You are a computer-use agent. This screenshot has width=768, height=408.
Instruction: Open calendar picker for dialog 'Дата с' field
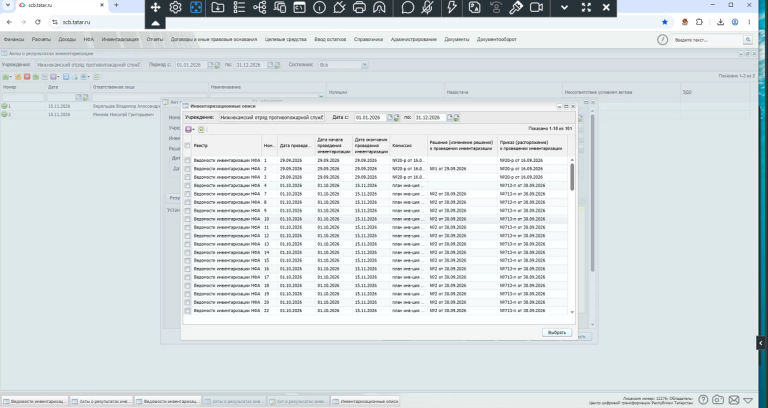pos(390,118)
